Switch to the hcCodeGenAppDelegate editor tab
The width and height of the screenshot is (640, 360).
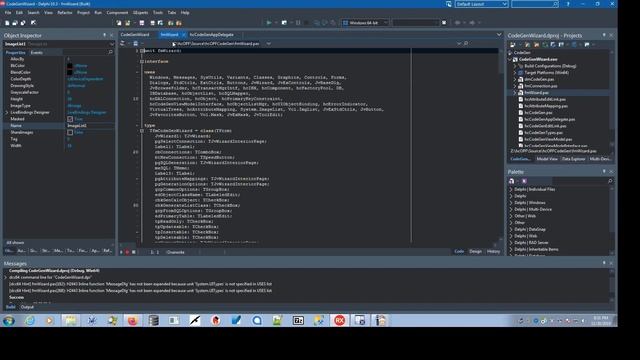tap(211, 35)
